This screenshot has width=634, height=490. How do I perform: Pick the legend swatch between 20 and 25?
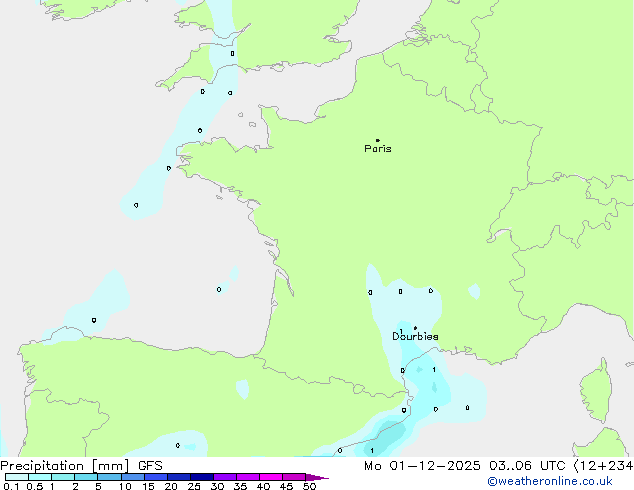179,477
